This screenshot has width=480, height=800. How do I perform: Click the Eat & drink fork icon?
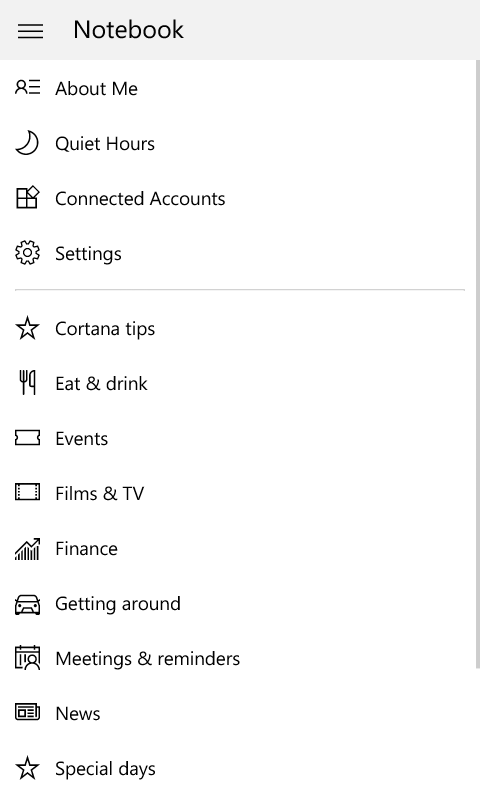(27, 383)
